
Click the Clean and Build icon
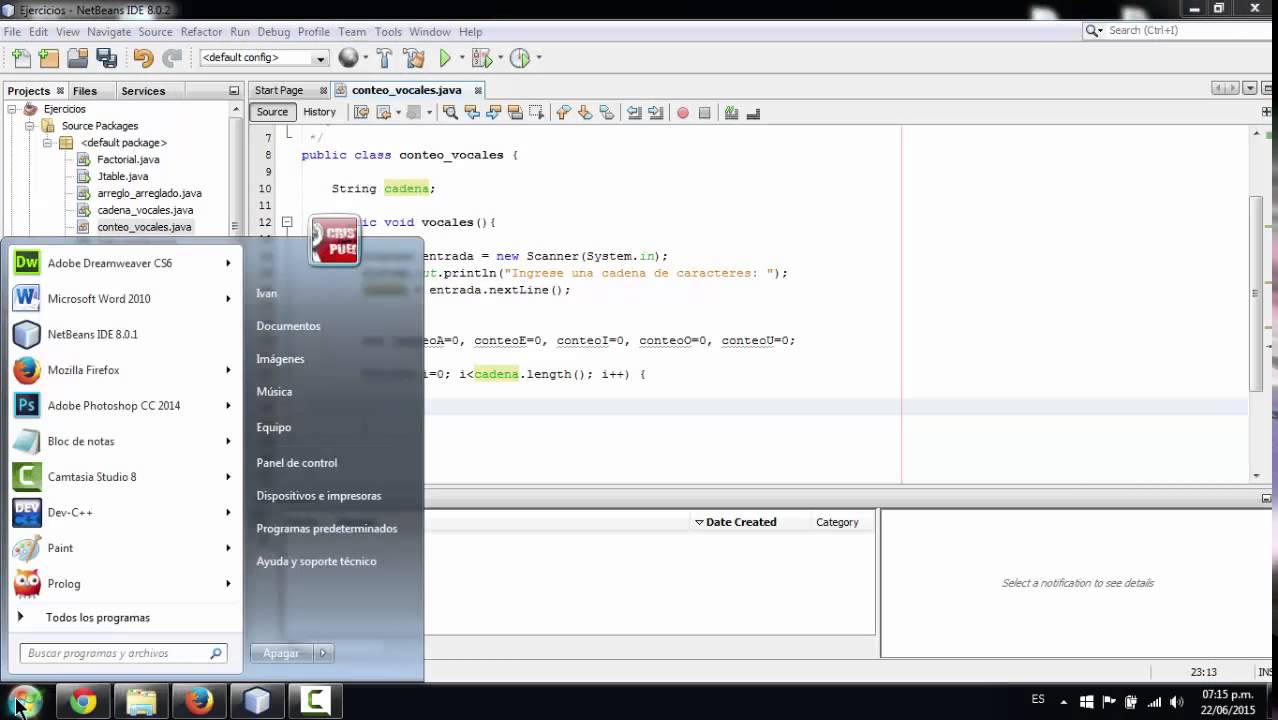[413, 58]
